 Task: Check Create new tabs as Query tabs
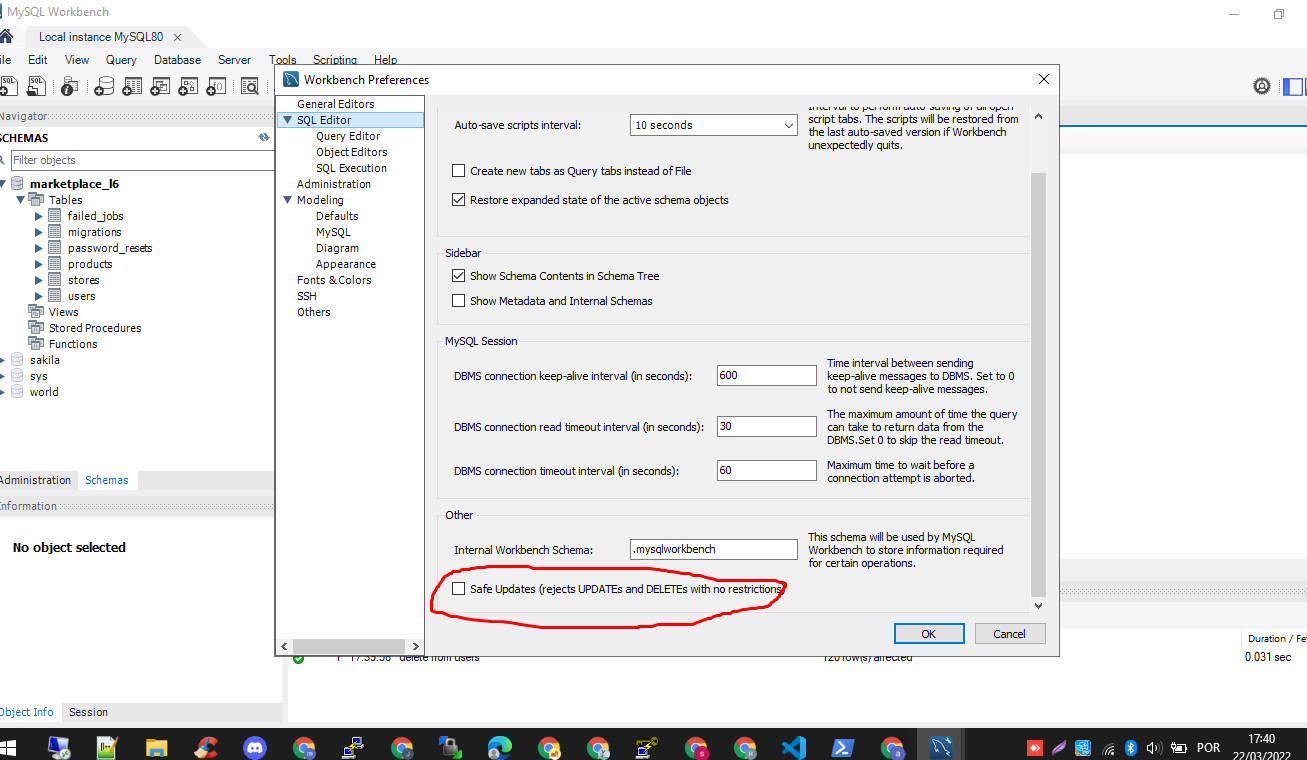coord(459,171)
